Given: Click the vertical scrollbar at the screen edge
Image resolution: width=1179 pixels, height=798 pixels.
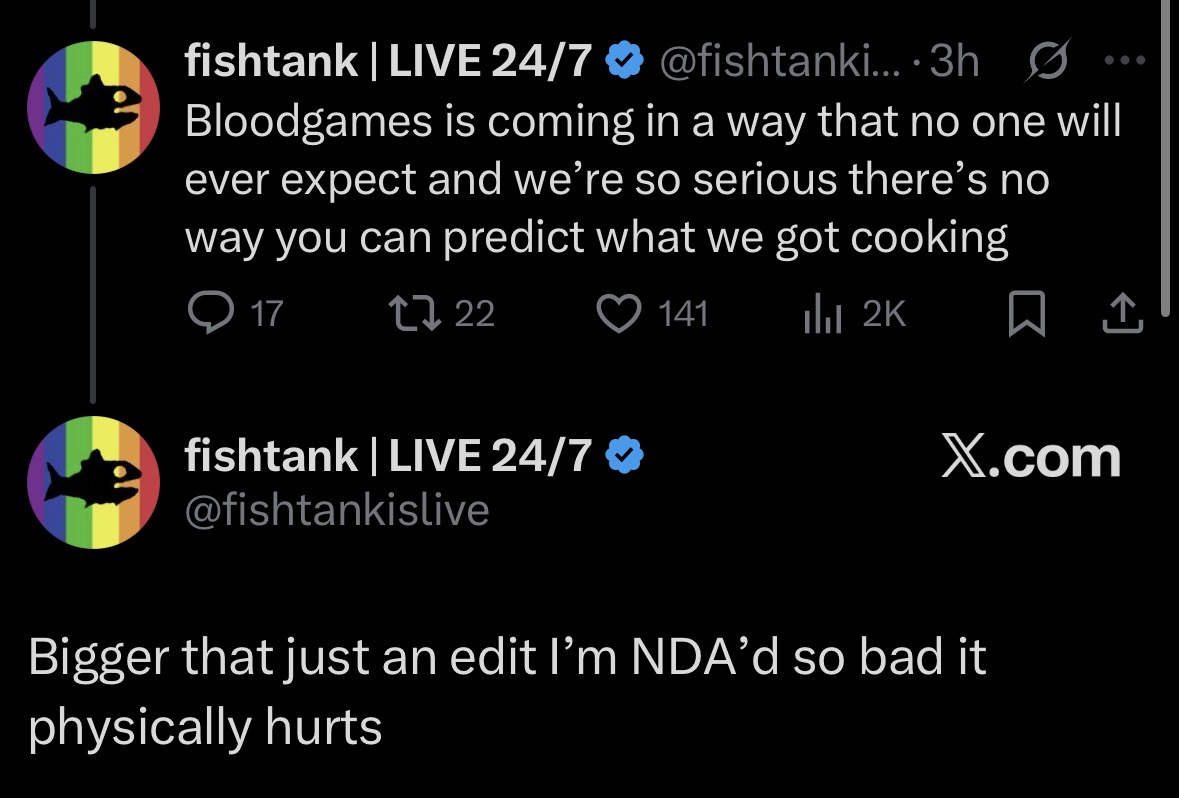Looking at the screenshot, I should tap(1165, 158).
